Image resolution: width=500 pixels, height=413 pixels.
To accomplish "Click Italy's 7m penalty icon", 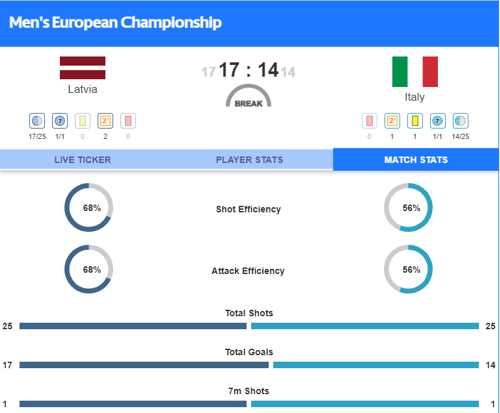I will (438, 121).
